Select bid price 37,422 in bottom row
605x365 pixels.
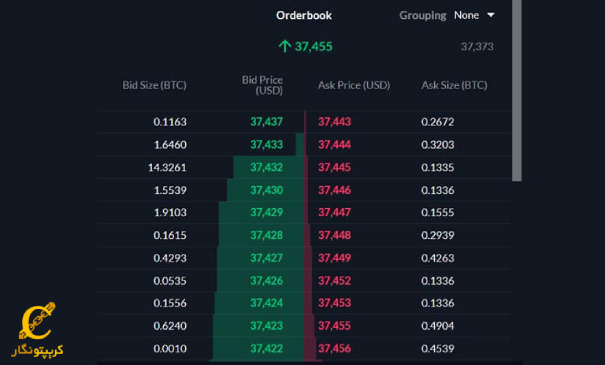[267, 348]
